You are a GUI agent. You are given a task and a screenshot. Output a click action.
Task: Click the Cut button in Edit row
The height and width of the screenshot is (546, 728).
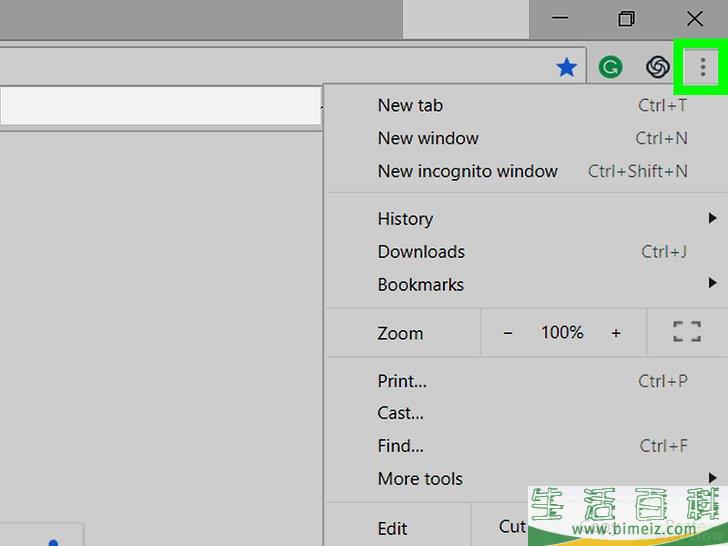[511, 526]
